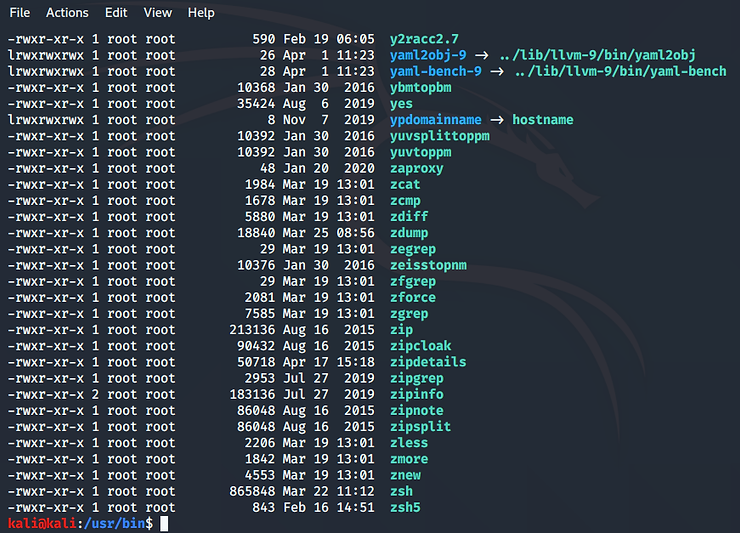Click the lrwxrwxrwx permissions on ypdomainname row

click(46, 120)
